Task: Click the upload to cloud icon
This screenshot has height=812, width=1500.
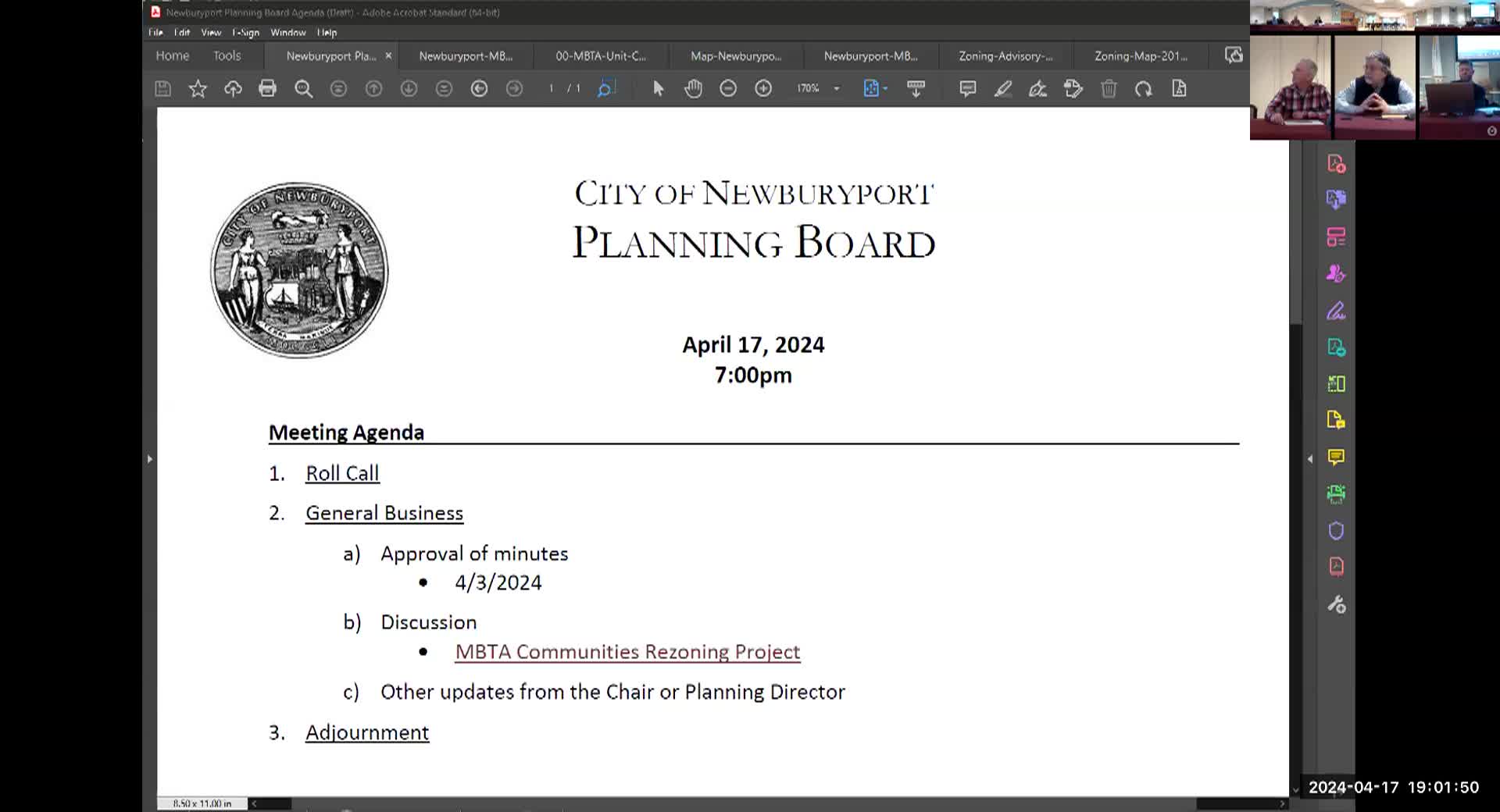Action: [233, 89]
